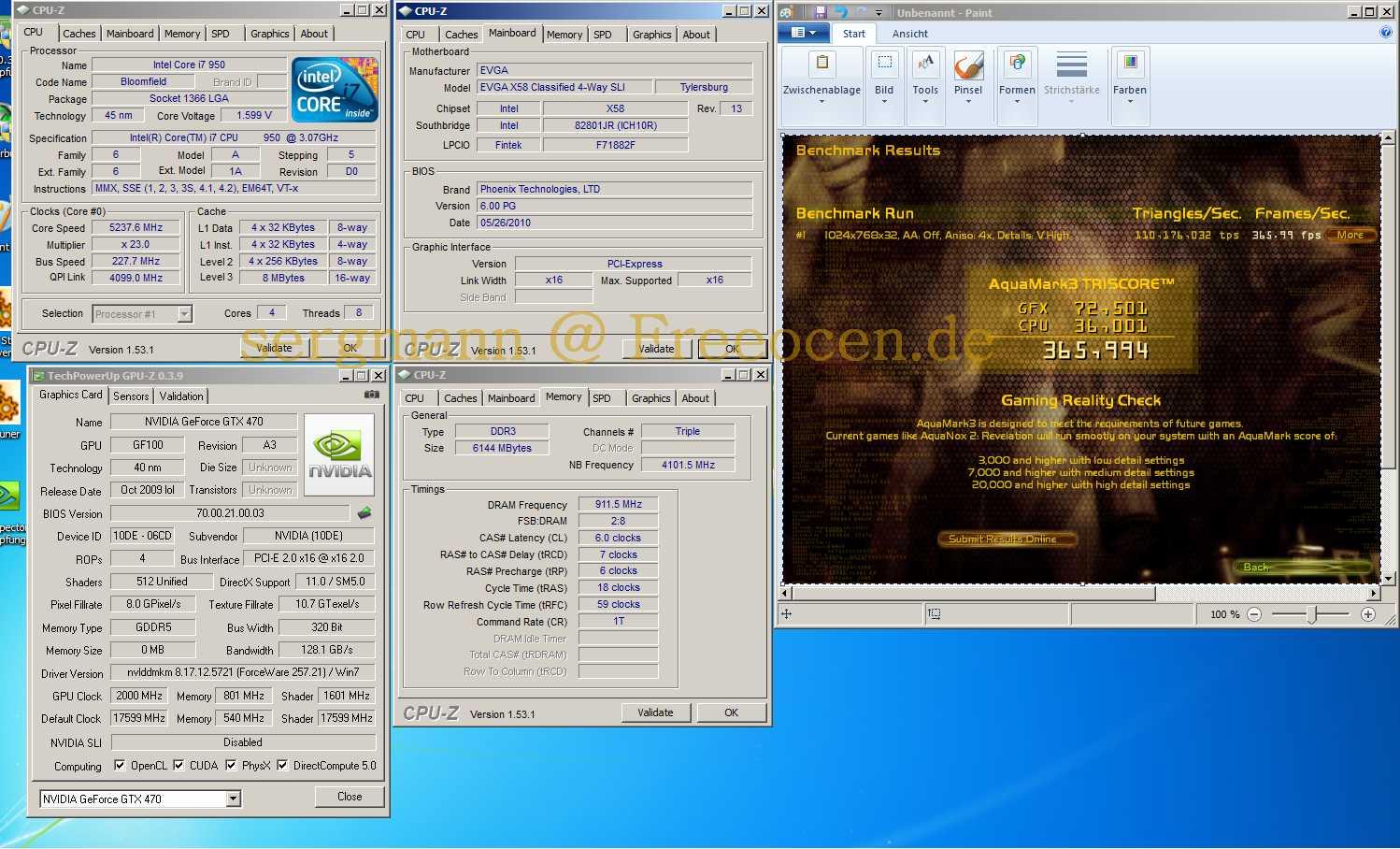1400x849 pixels.
Task: Click the Undo arrow in Paint title bar
Action: click(840, 12)
